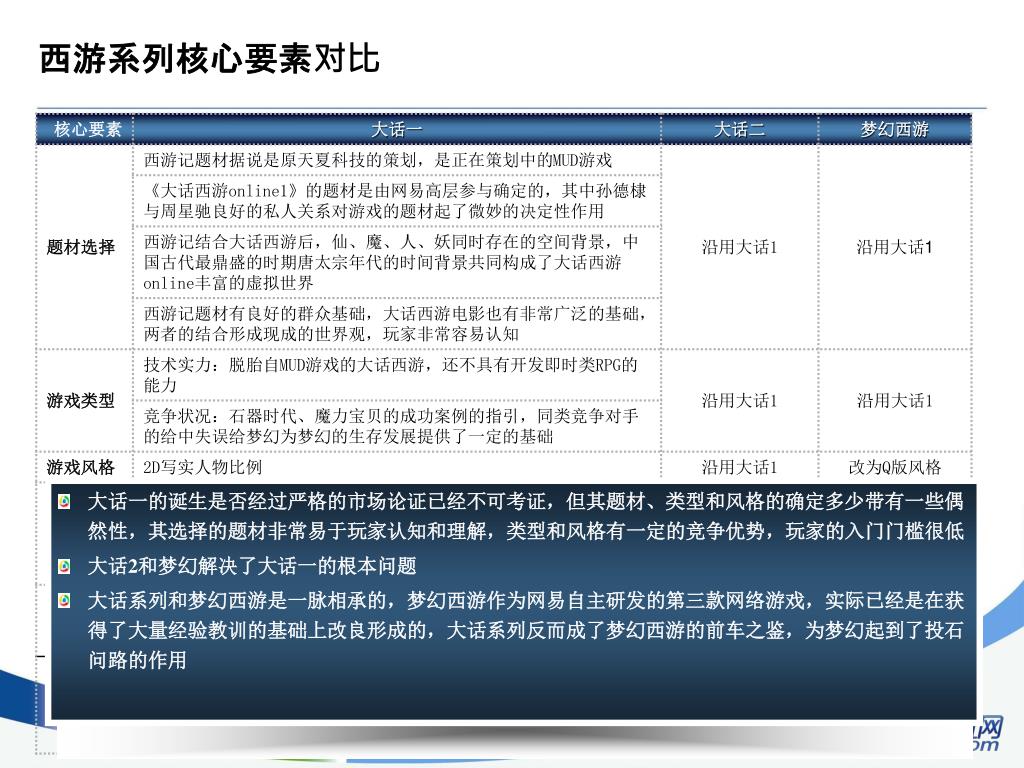Click the 游戏类型 row label
The width and height of the screenshot is (1024, 768).
81,400
